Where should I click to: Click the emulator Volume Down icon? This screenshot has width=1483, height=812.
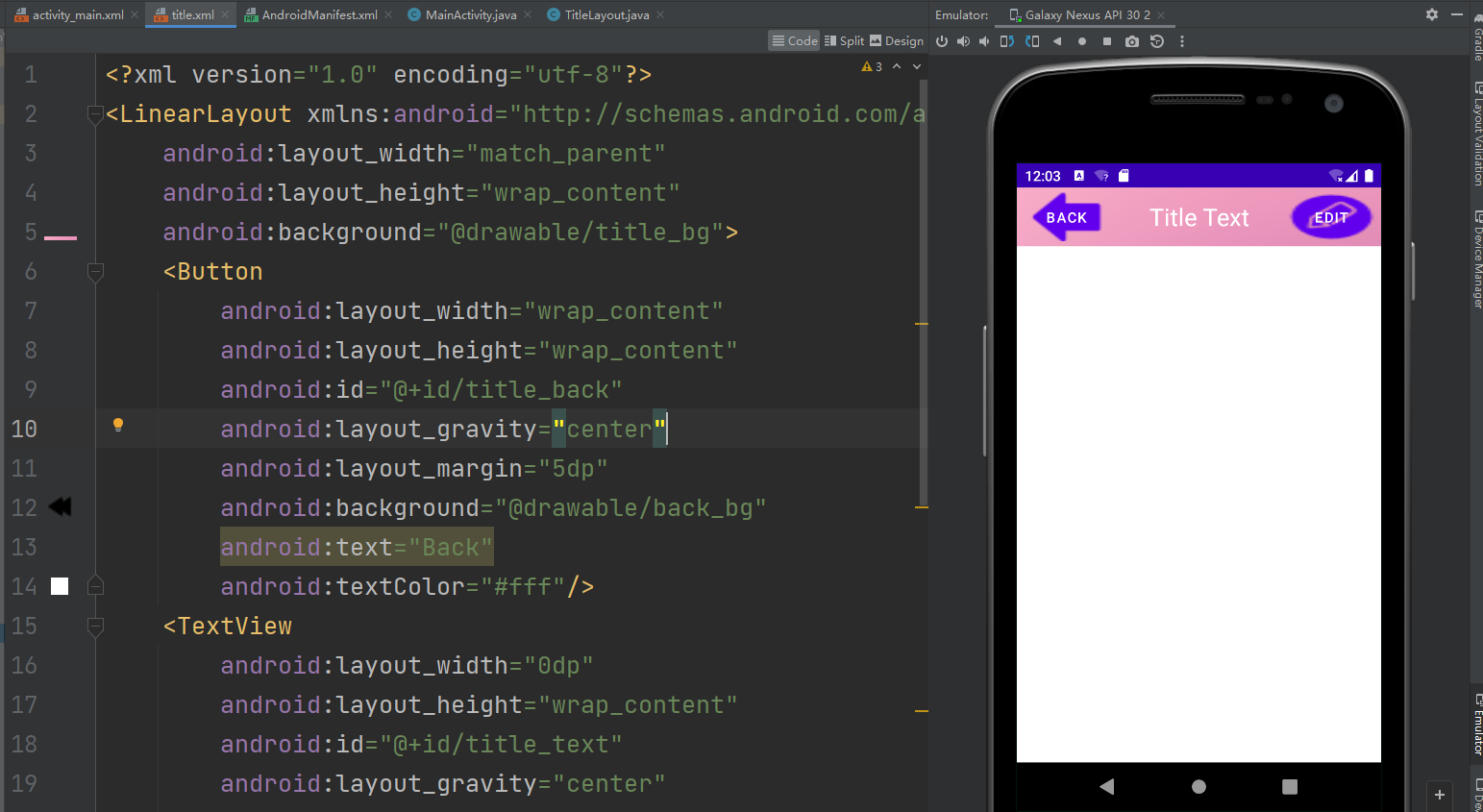984,41
